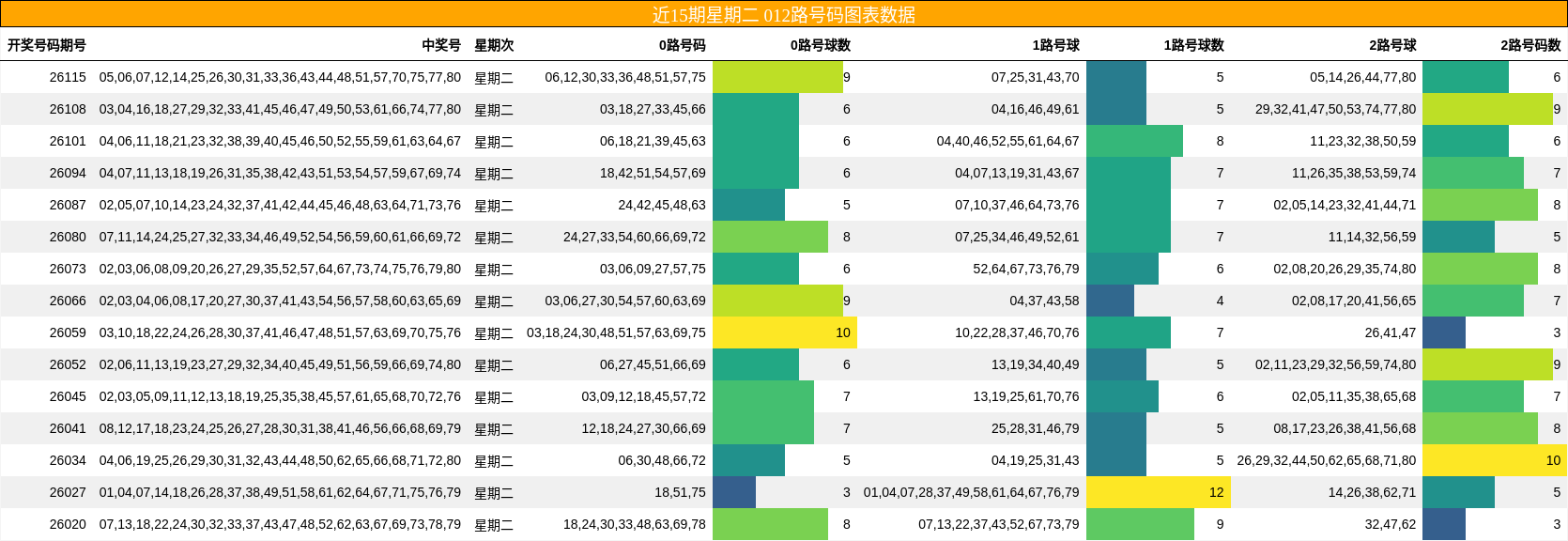This screenshot has height=541, width=1568.
Task: Click the 1路号球数 column header
Action: point(1194,45)
